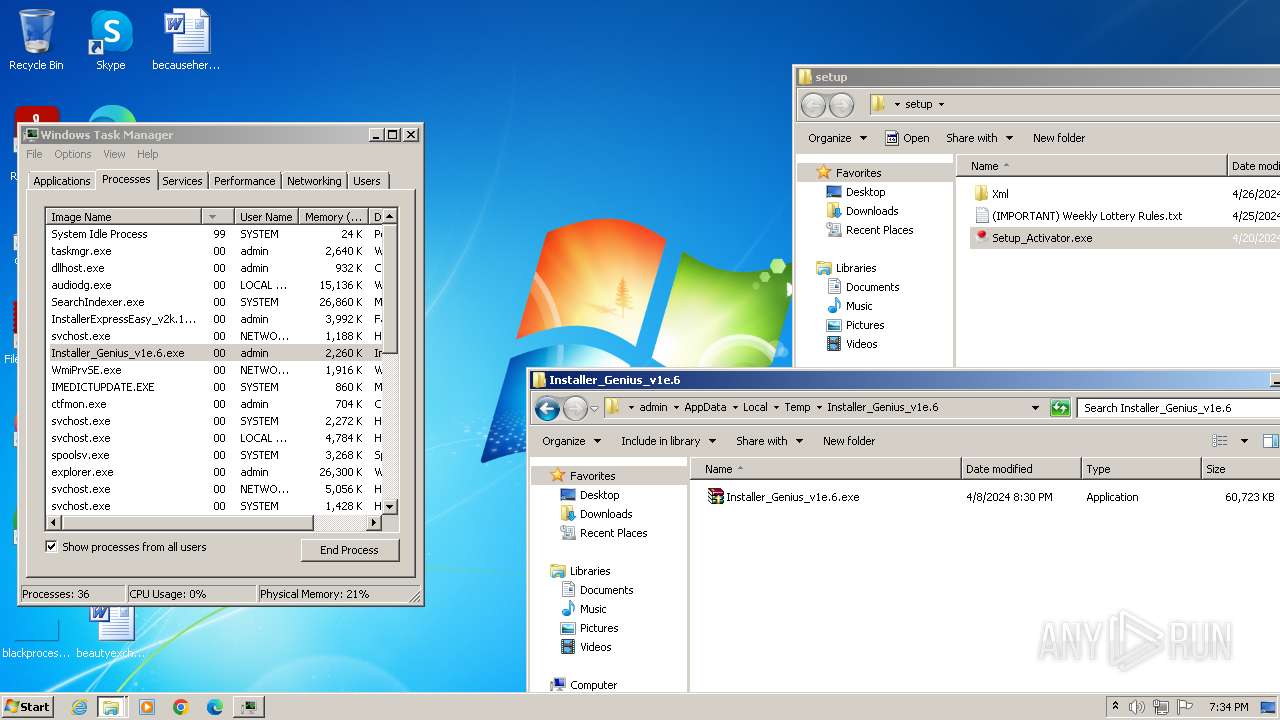
Task: Sort processes by Memory column
Action: point(333,217)
